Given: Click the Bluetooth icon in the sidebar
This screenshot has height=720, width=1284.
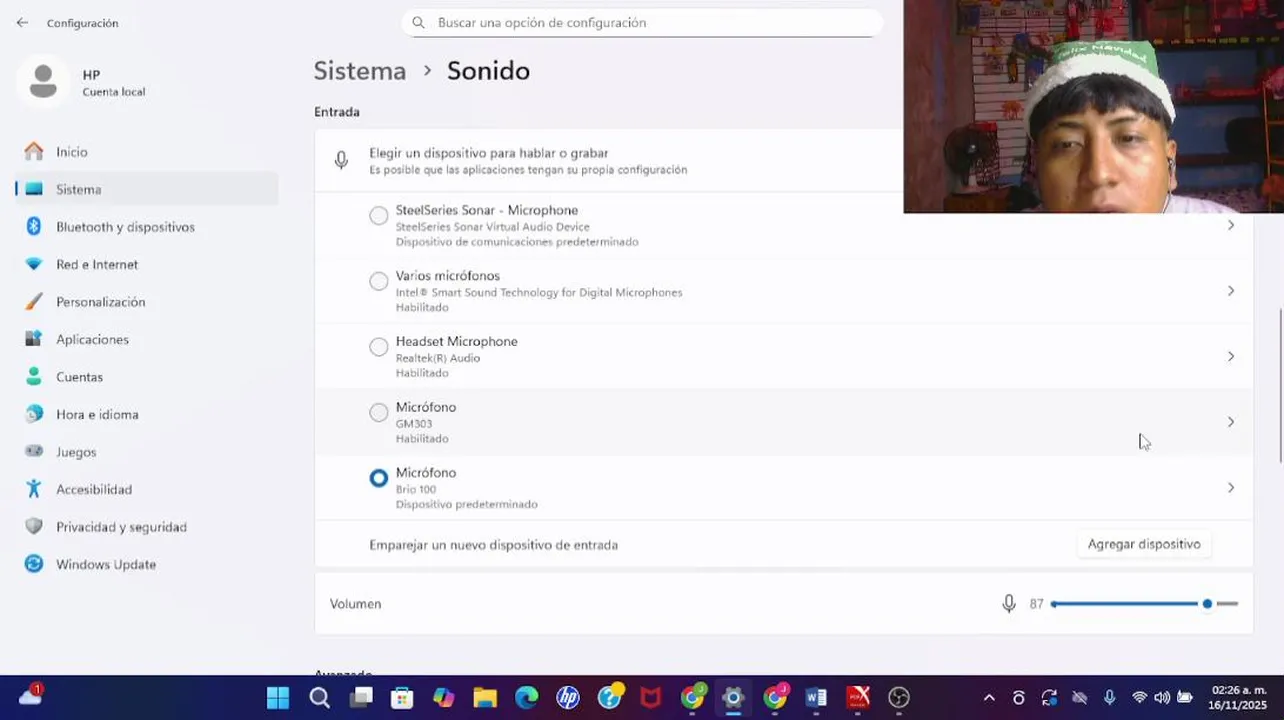Looking at the screenshot, I should point(34,226).
